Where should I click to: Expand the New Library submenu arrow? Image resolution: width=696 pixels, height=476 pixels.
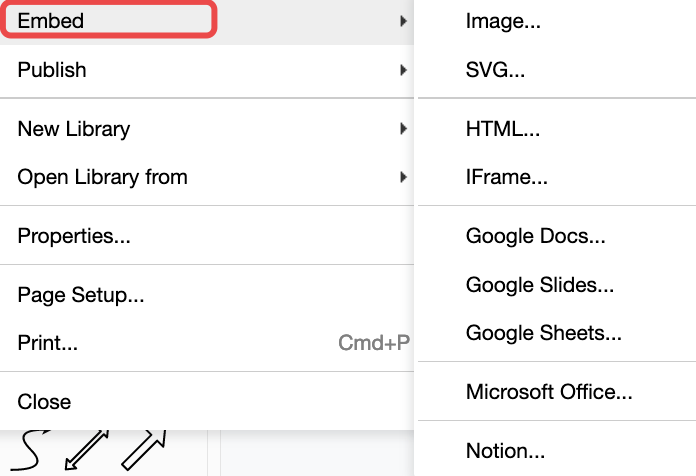pos(403,129)
